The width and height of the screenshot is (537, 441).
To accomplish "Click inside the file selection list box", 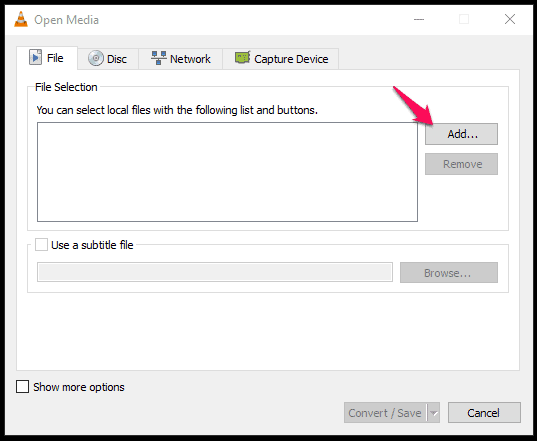I will (x=227, y=172).
